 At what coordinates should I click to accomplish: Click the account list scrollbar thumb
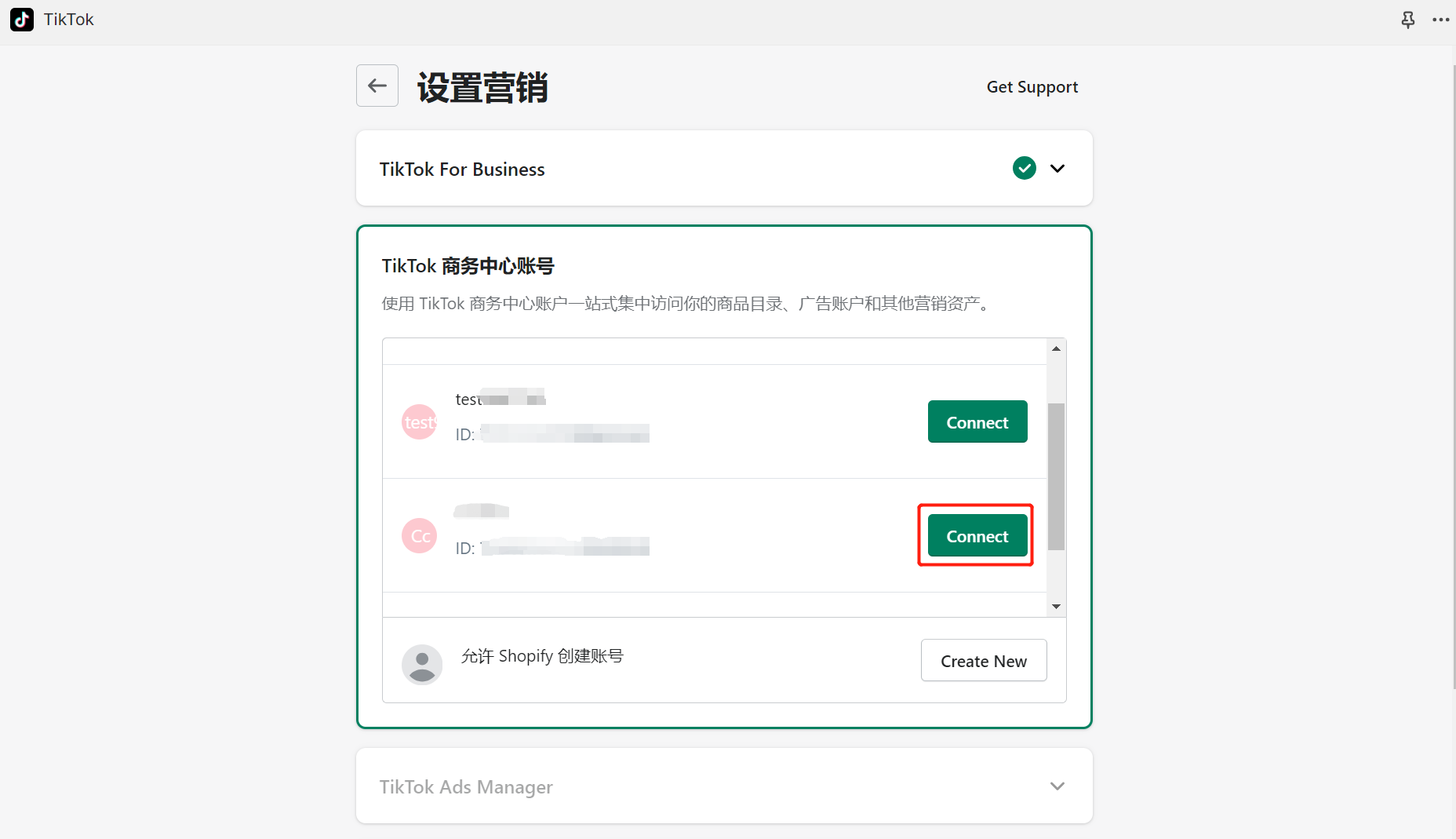1057,476
